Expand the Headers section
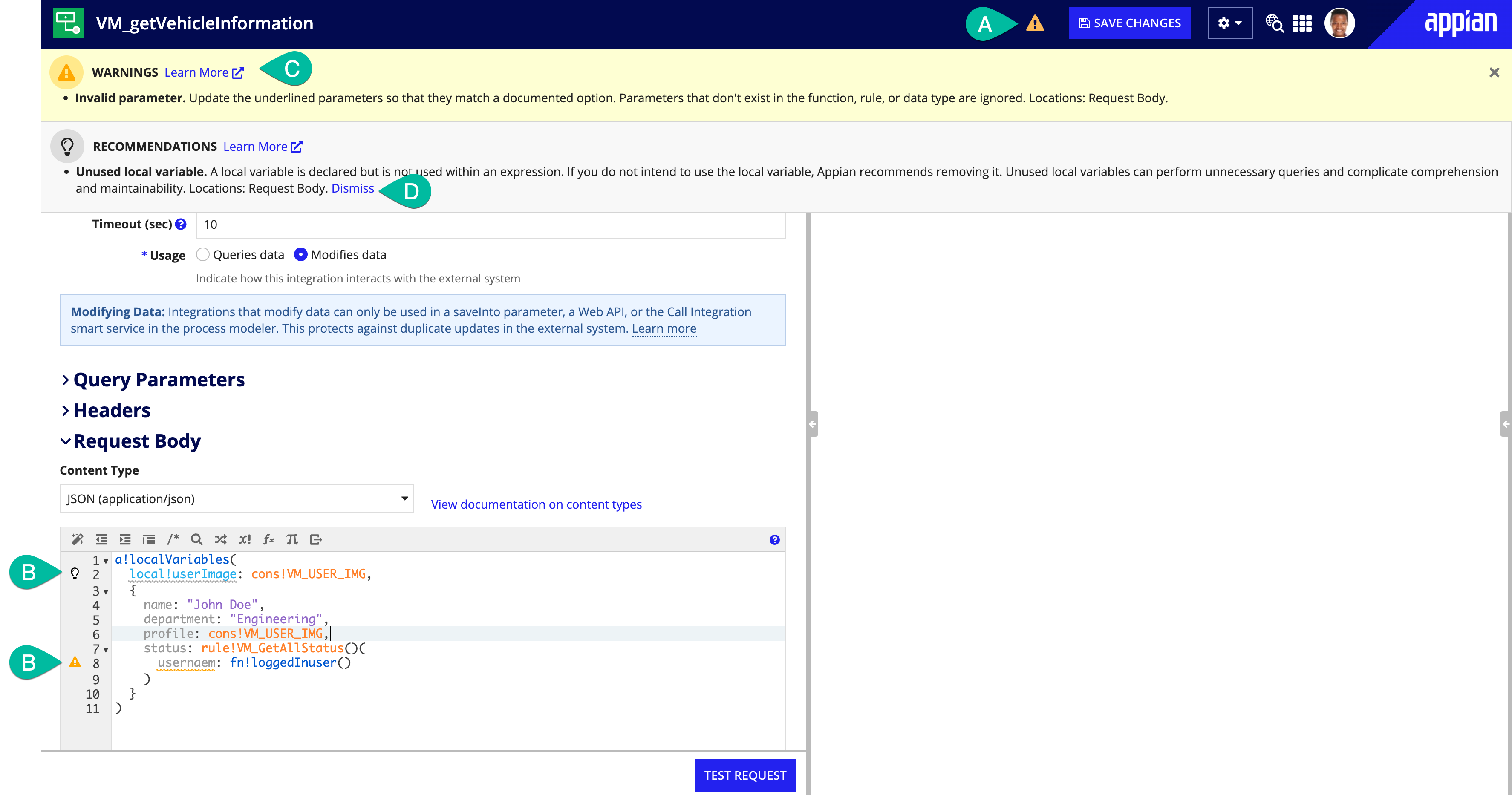1512x795 pixels. point(112,410)
